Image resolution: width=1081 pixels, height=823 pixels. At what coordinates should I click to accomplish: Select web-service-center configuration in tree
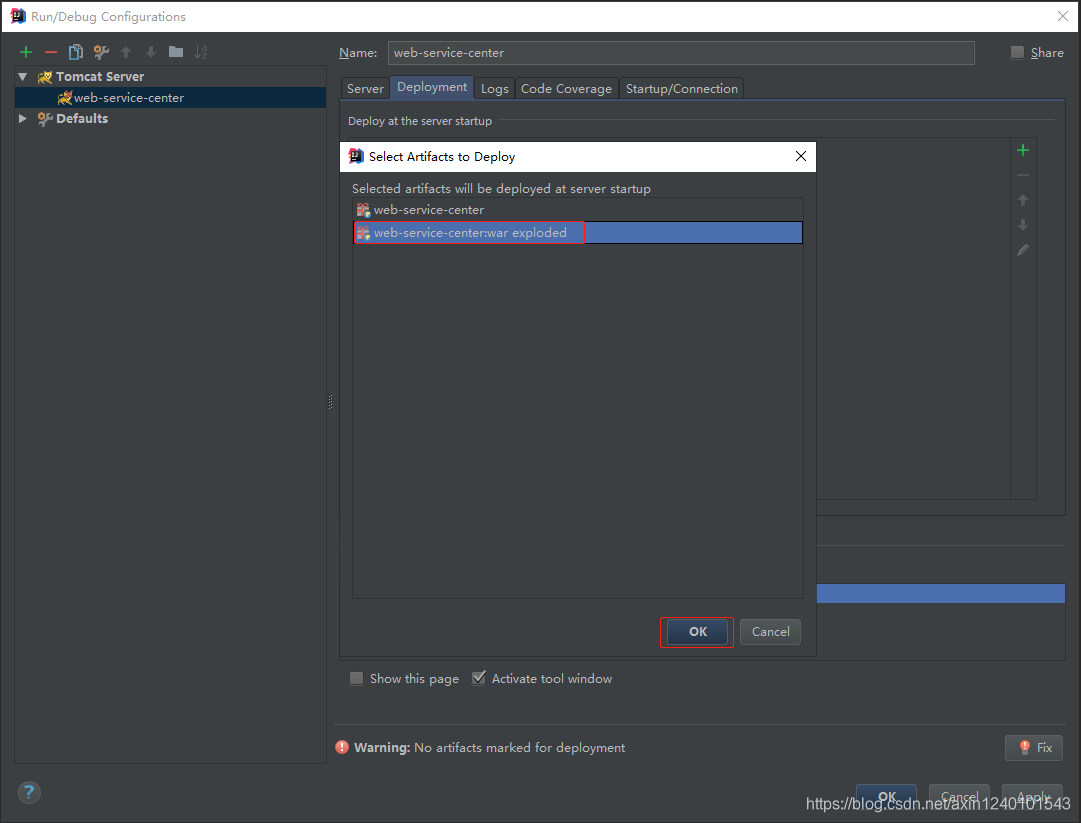tap(170, 98)
